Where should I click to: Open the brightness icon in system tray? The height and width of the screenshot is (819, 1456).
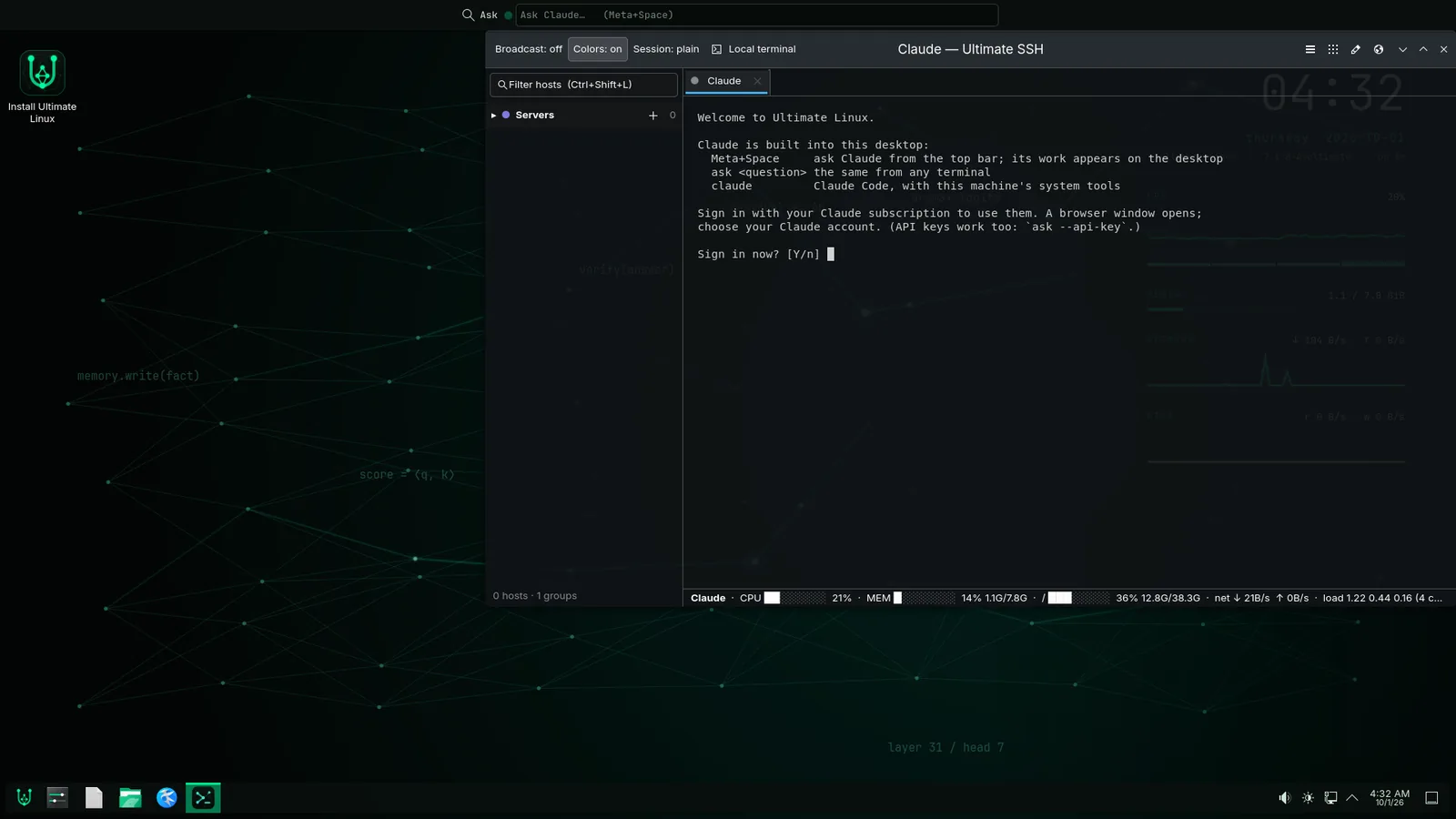tap(1308, 798)
